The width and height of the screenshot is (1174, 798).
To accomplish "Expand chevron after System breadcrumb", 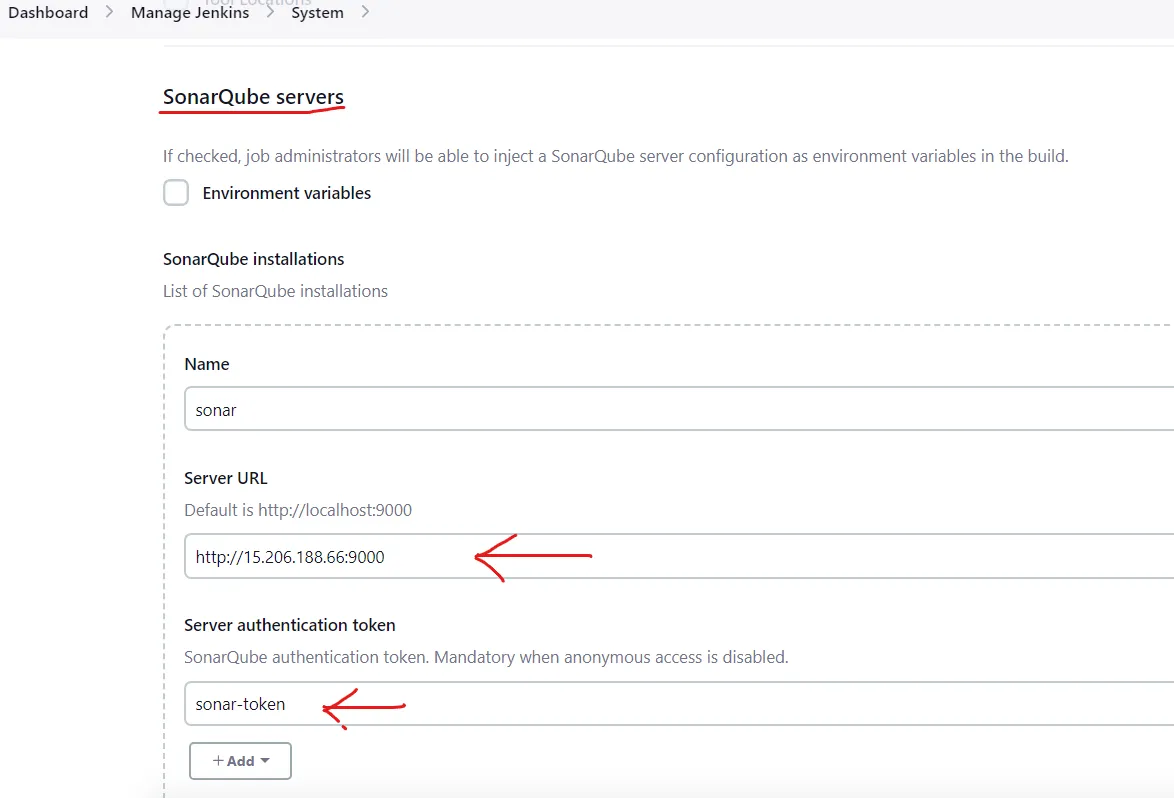I will 365,12.
